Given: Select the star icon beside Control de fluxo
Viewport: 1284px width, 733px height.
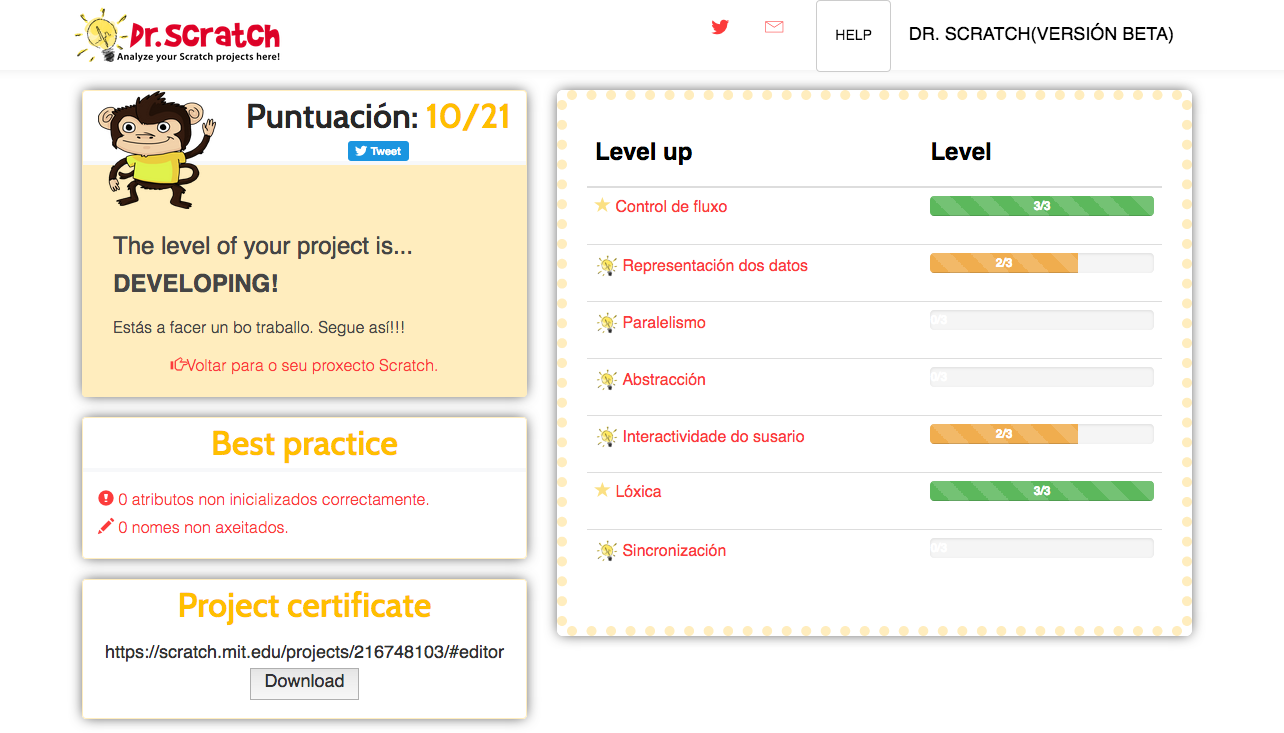Looking at the screenshot, I should pyautogui.click(x=602, y=205).
